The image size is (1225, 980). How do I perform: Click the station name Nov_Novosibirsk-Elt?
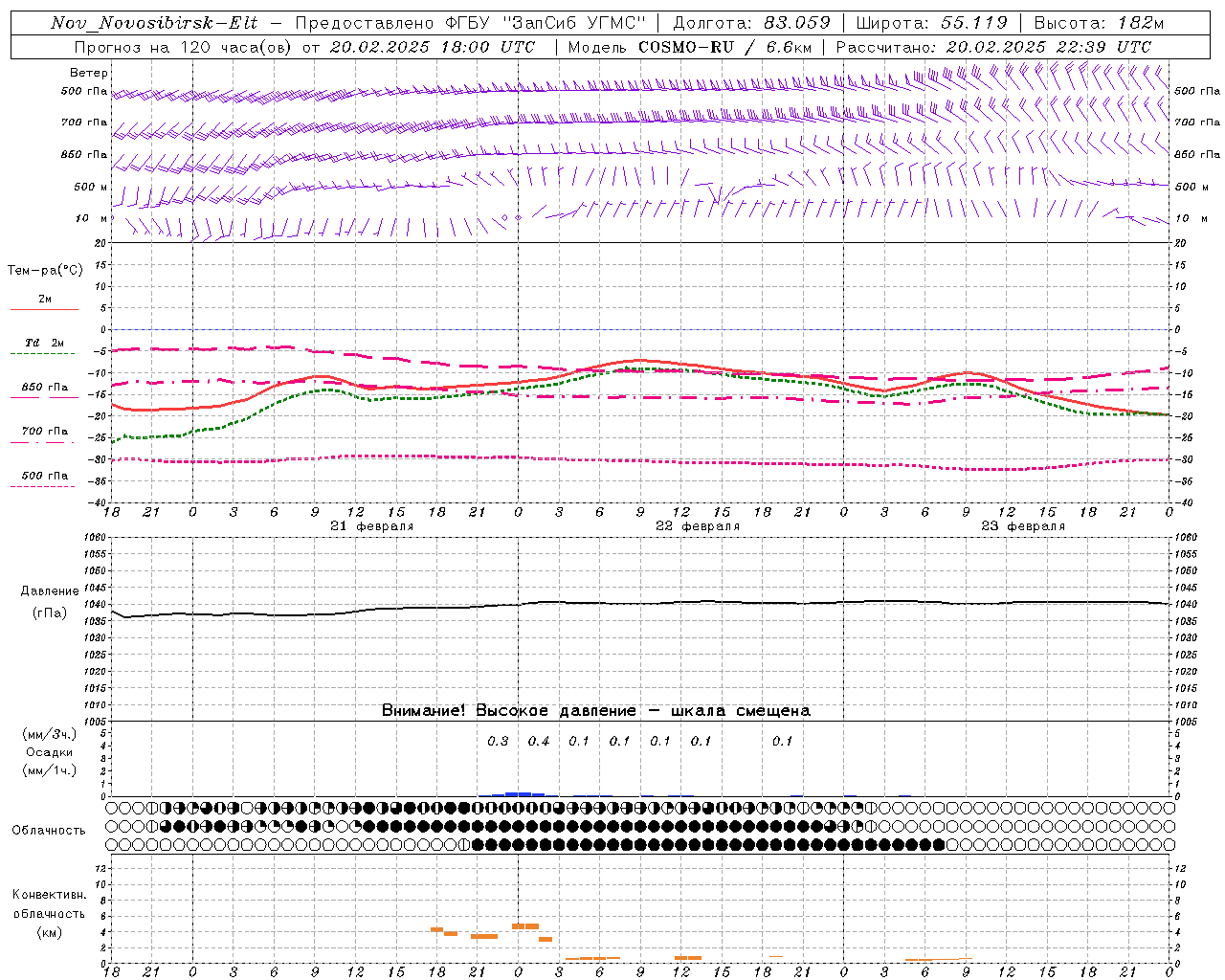tap(154, 23)
